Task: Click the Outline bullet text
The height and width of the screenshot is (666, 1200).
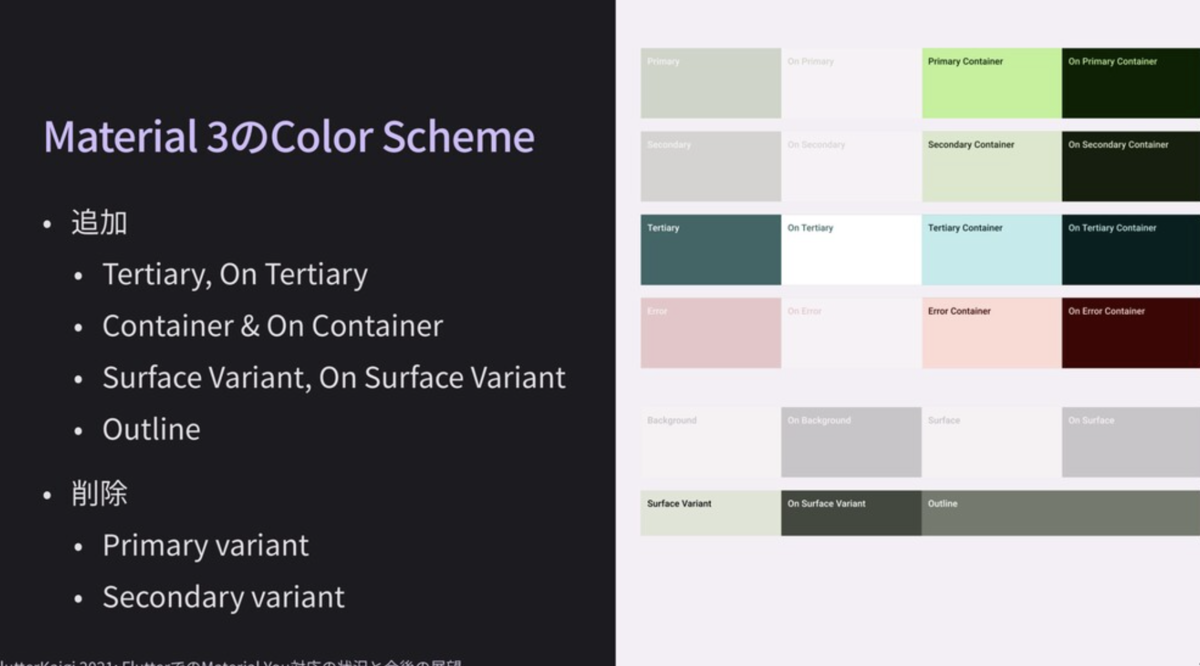Action: (151, 430)
